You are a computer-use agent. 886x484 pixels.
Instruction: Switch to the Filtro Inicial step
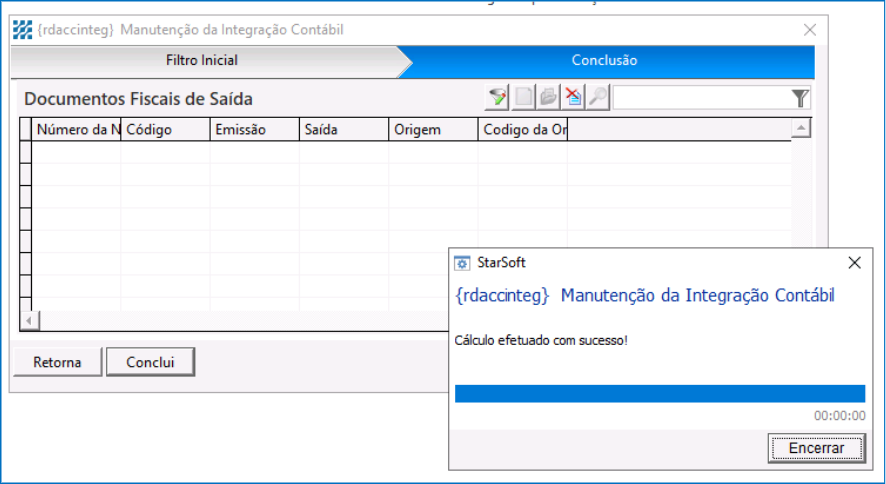202,61
